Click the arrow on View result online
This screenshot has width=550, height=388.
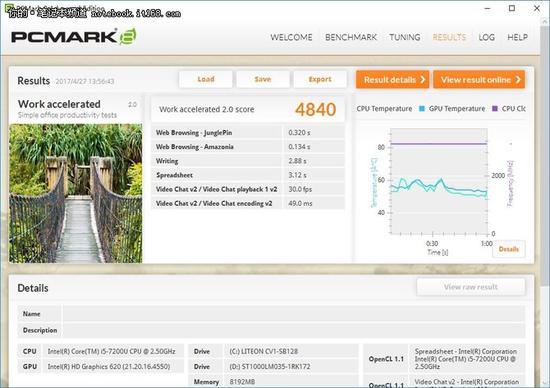tap(518, 80)
